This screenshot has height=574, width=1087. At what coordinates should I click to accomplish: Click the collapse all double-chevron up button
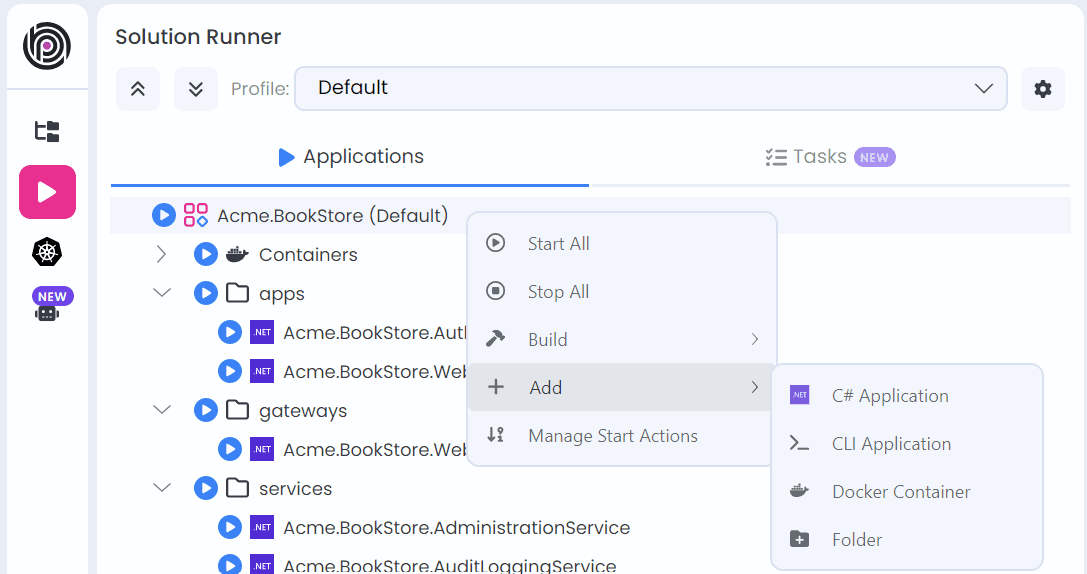click(x=138, y=89)
